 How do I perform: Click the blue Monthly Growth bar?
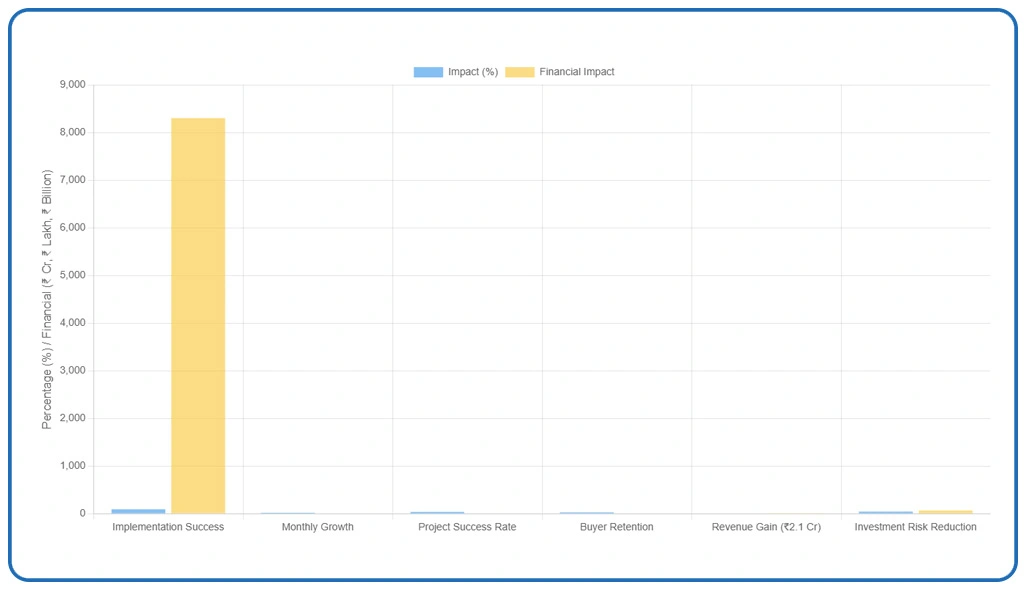[x=288, y=513]
